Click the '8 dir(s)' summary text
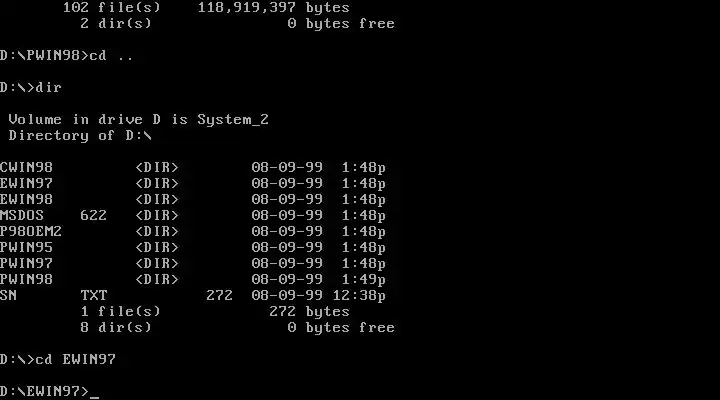 (x=116, y=328)
